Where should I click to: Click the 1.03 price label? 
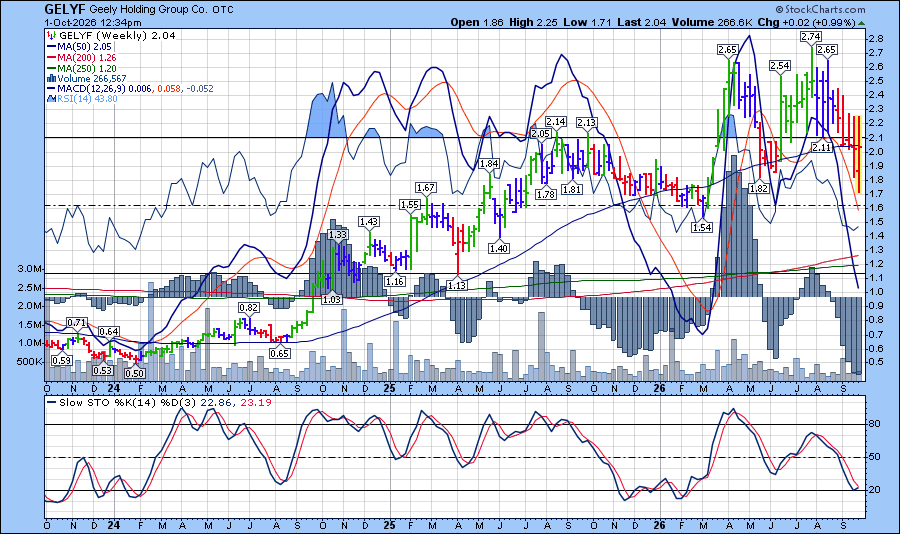[332, 299]
